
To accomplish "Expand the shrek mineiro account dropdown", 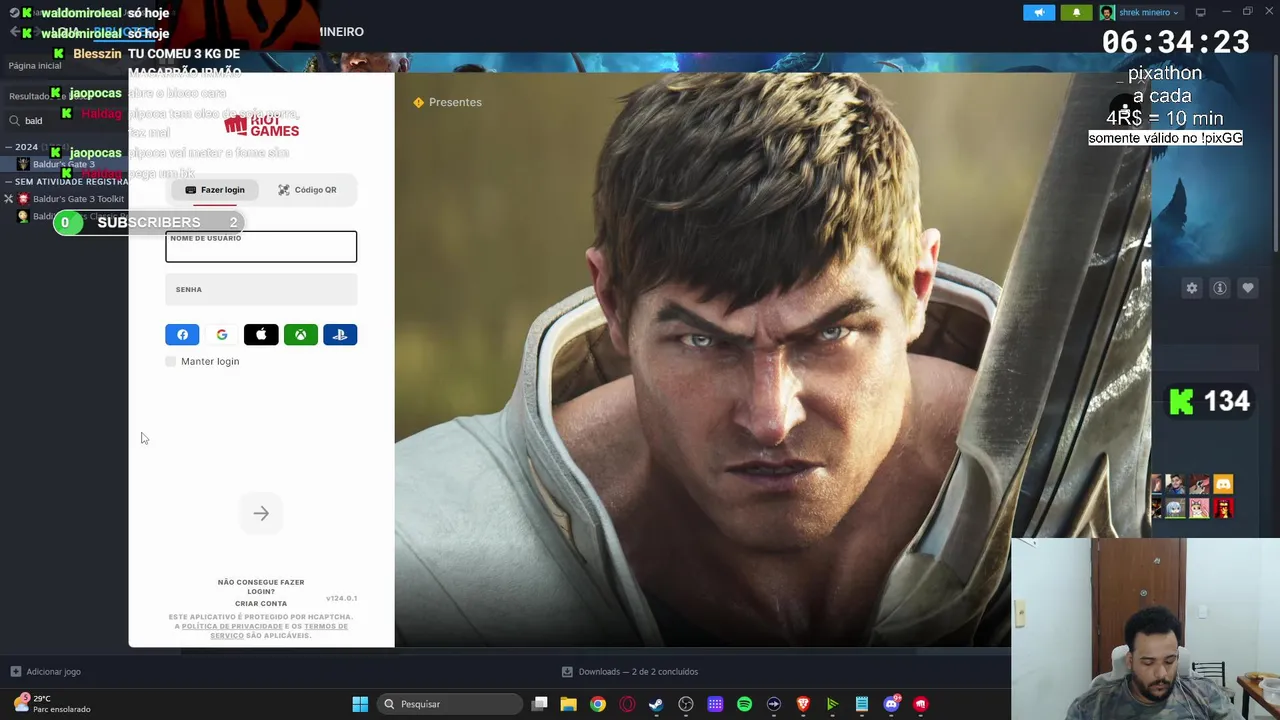I will (1140, 12).
